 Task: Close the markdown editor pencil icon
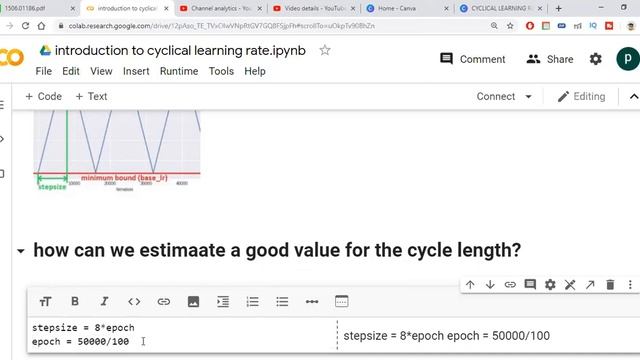[x=570, y=284]
